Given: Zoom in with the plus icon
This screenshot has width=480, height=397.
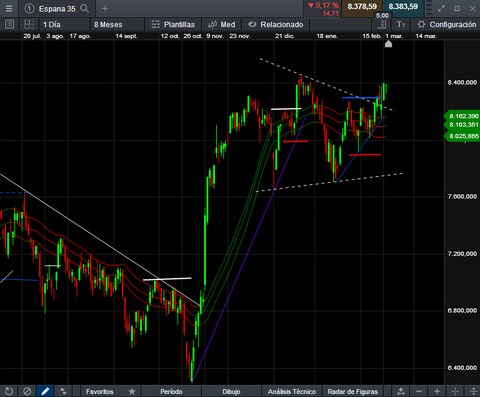Looking at the screenshot, I should 437,391.
